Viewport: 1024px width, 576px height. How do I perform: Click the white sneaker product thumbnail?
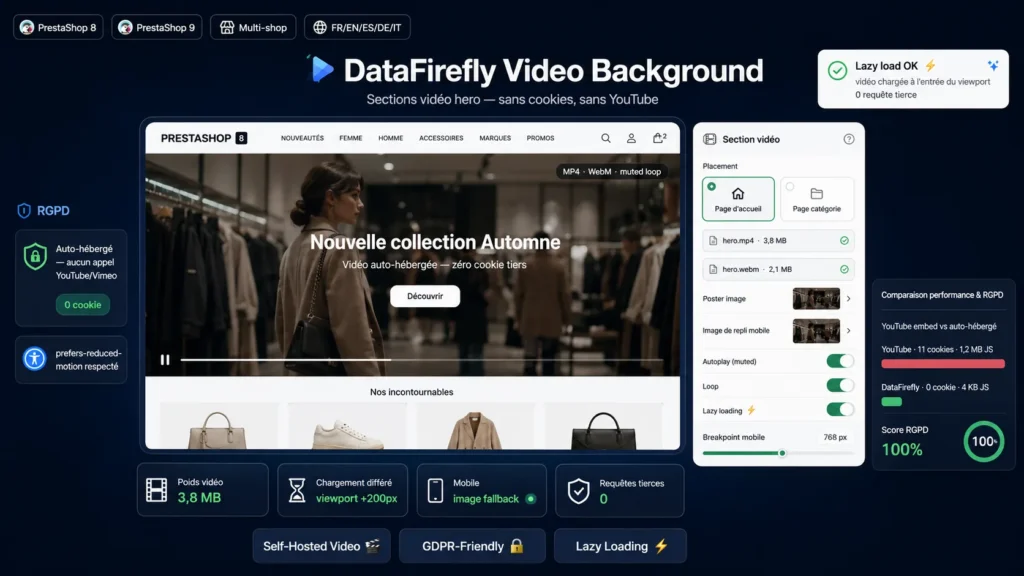pos(347,428)
